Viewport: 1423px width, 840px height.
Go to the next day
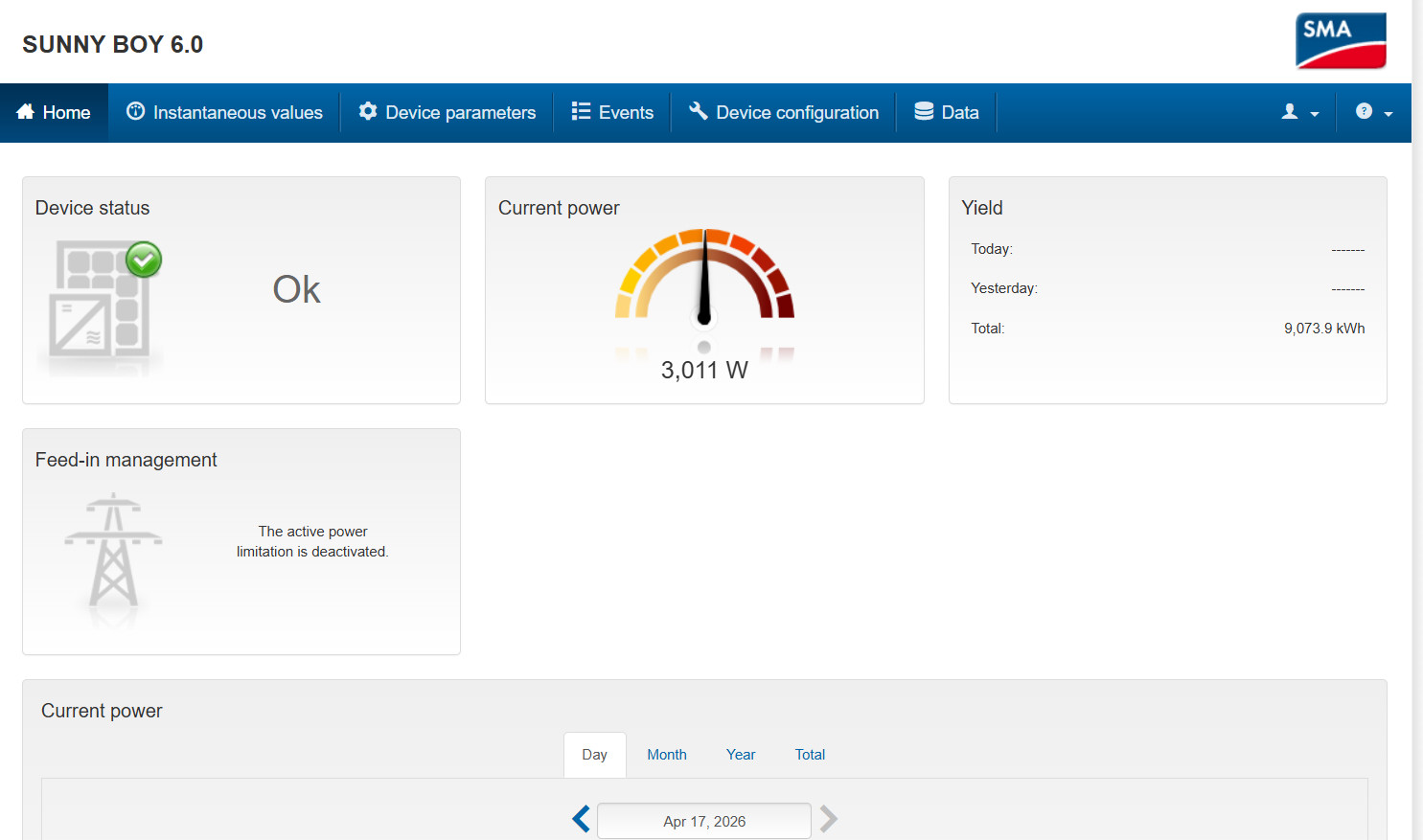[829, 820]
